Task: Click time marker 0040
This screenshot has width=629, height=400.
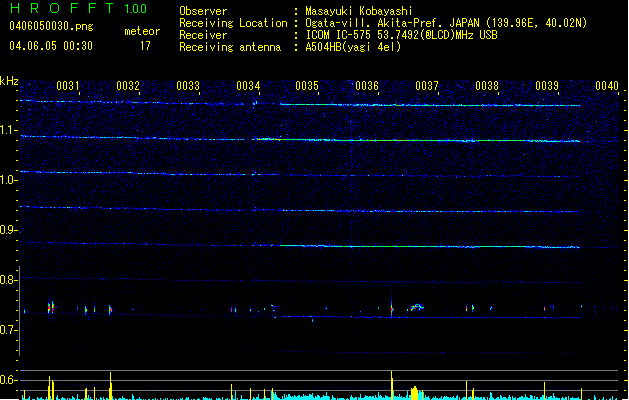Action: [607, 86]
